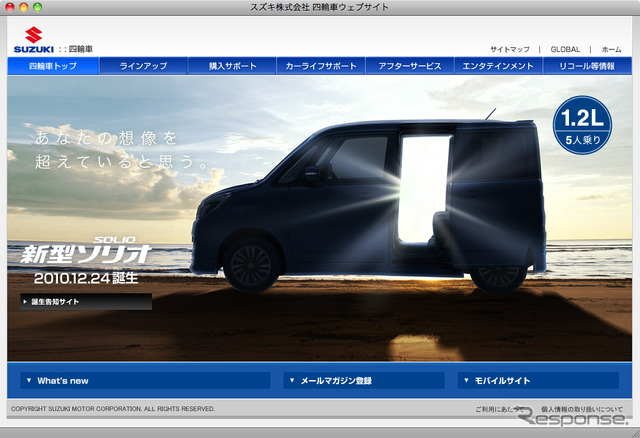The width and height of the screenshot is (640, 438).
Task: Select the エンタテインメント tab
Action: click(498, 66)
